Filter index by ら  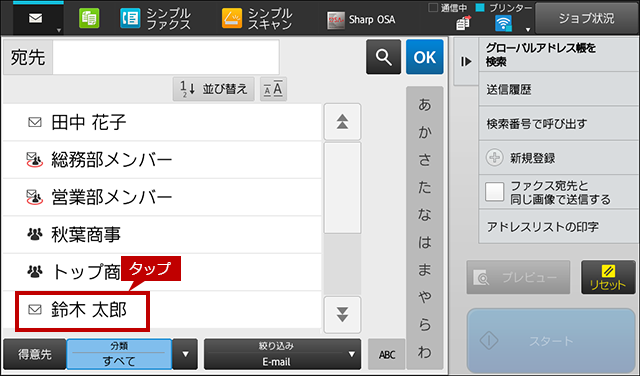point(424,325)
